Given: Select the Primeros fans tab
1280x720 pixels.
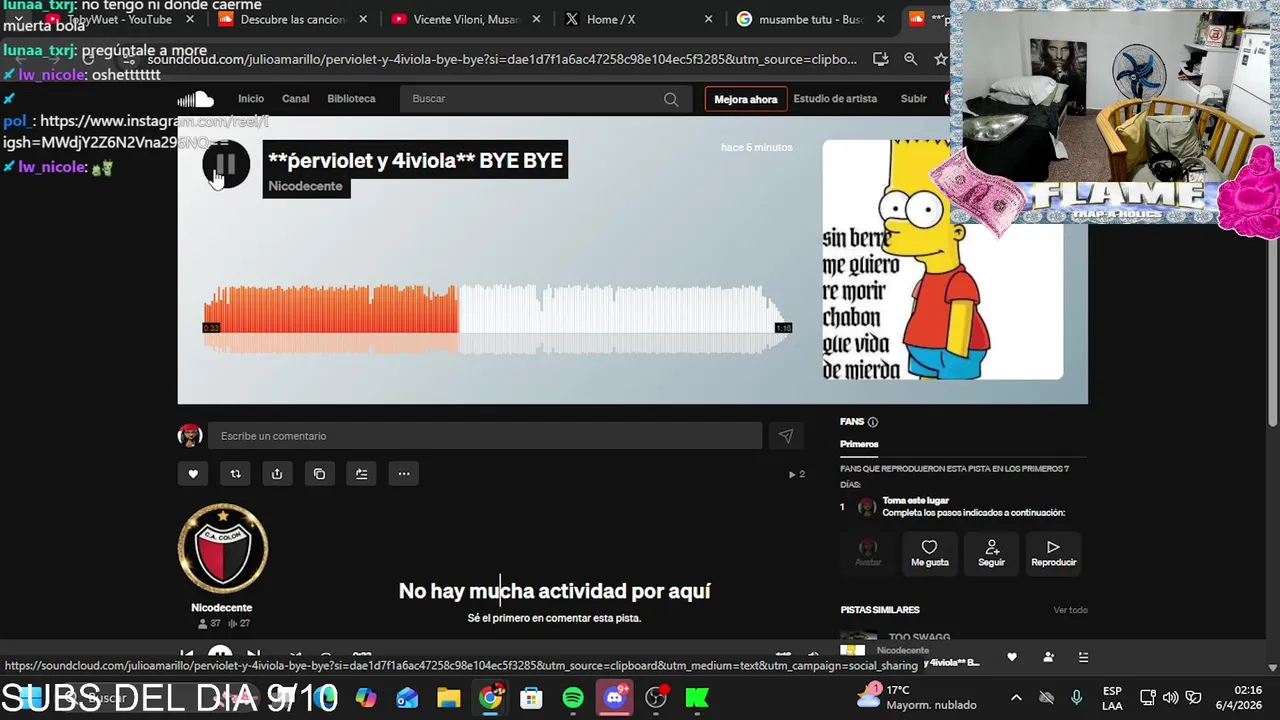Looking at the screenshot, I should click(859, 444).
